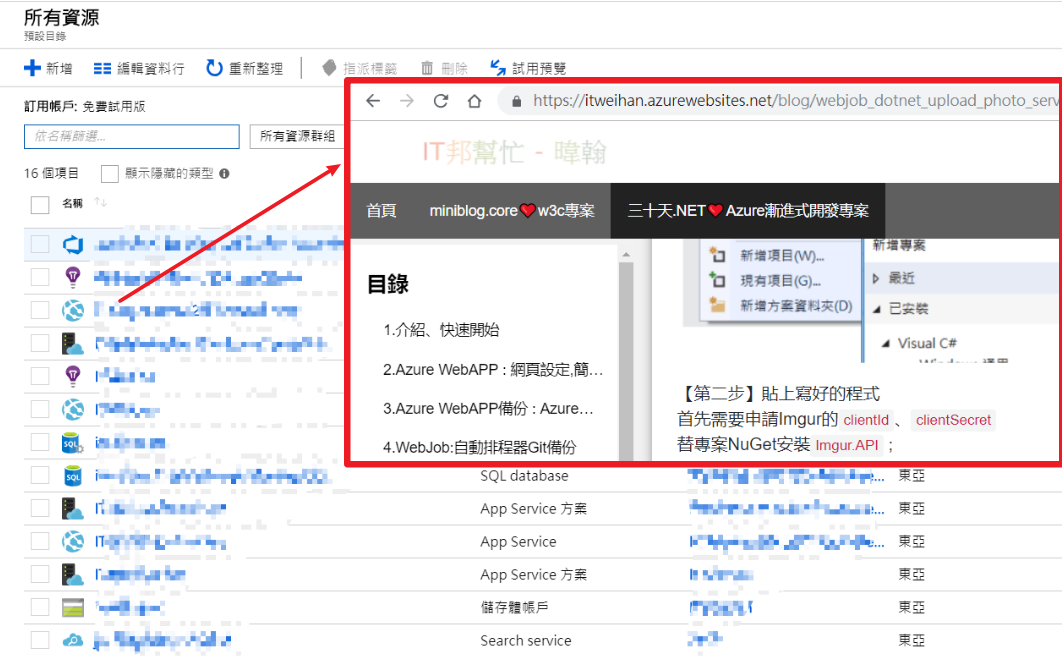Screen dimensions: 1062x668
Task: Check the 儲存體帳戶 row checkbox
Action: pyautogui.click(x=40, y=607)
